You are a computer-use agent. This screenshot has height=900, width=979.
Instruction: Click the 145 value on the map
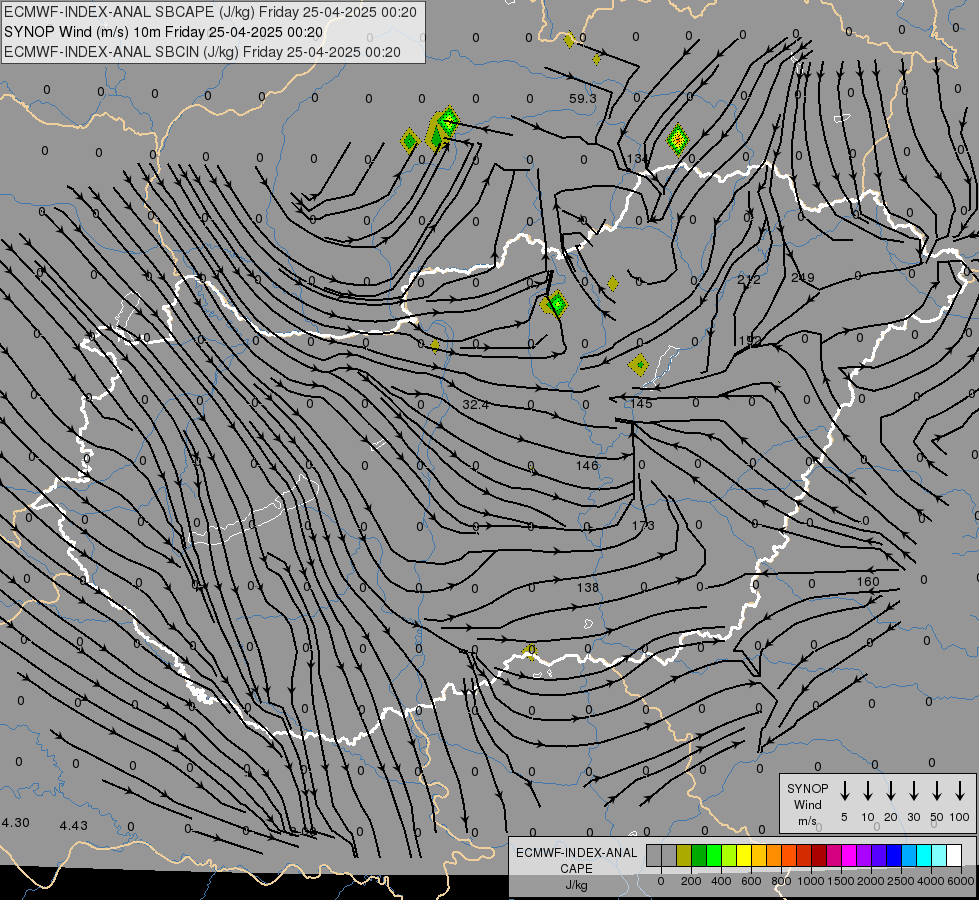click(x=641, y=403)
